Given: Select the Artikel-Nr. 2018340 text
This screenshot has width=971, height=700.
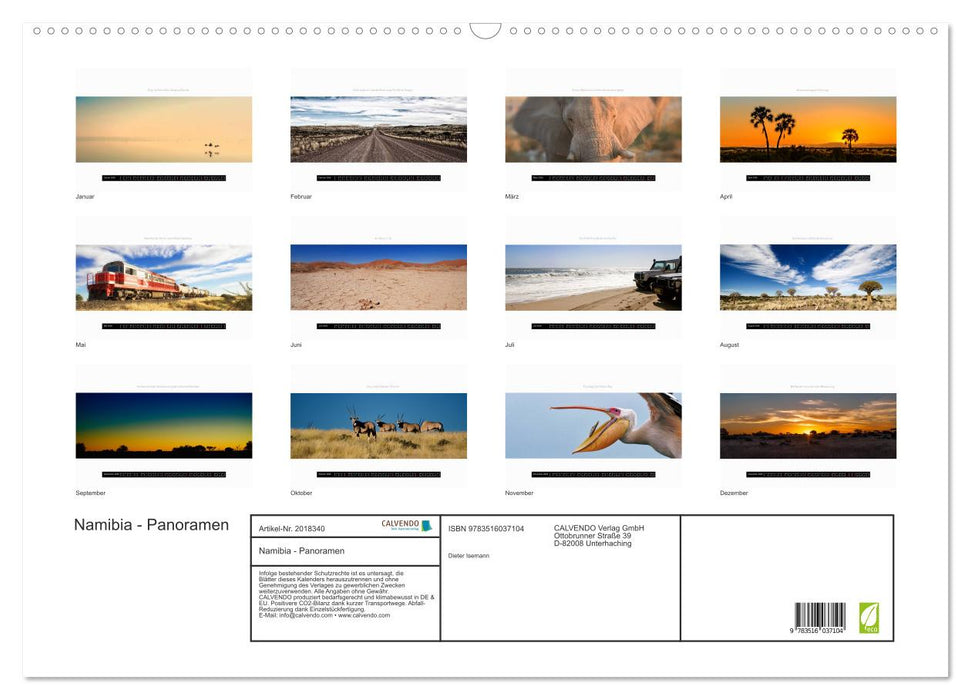Looking at the screenshot, I should (x=292, y=528).
